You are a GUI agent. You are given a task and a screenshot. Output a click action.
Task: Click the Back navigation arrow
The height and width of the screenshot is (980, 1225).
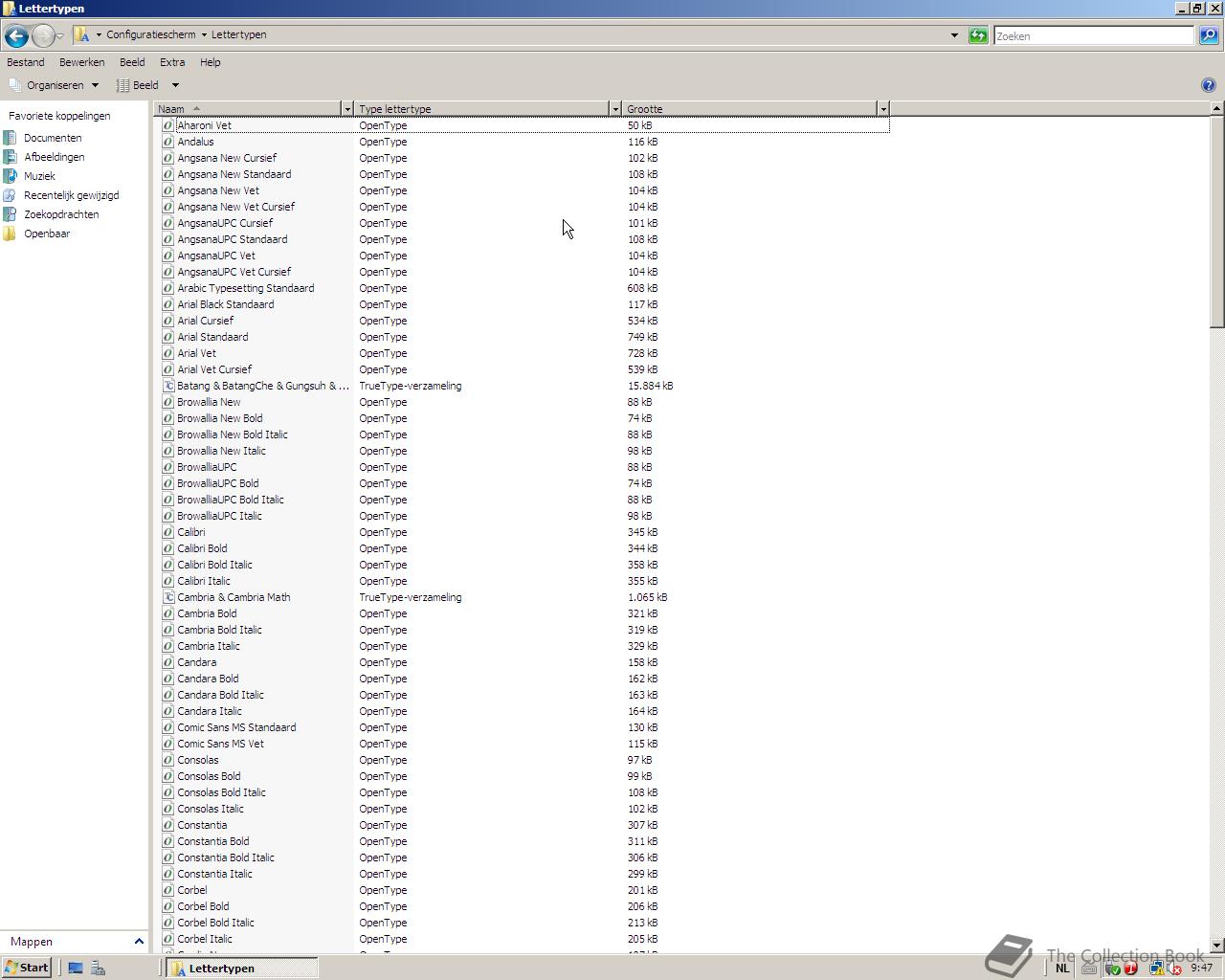15,36
